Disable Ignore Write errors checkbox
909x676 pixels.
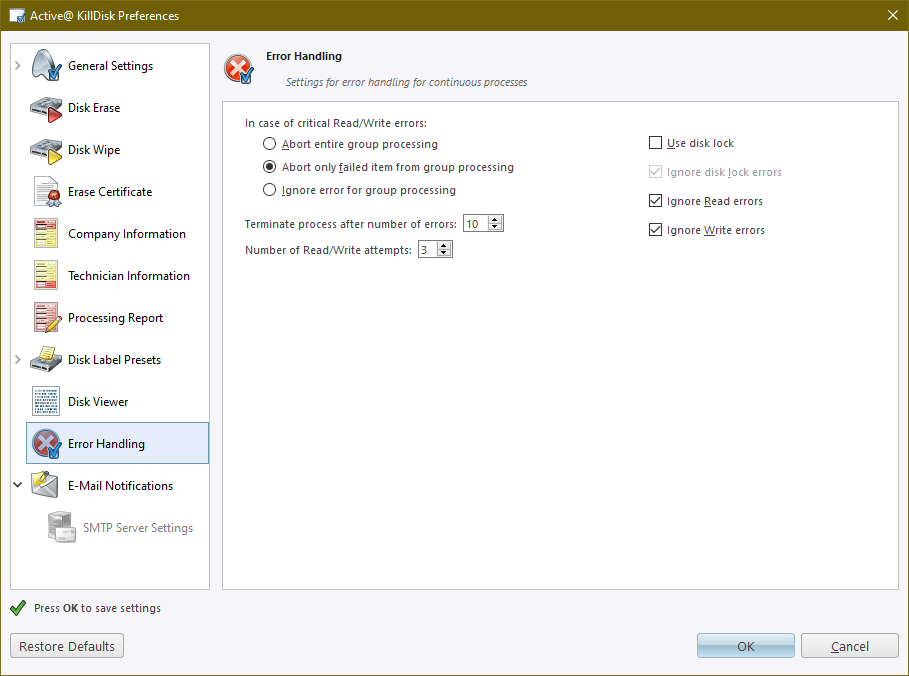coord(656,230)
